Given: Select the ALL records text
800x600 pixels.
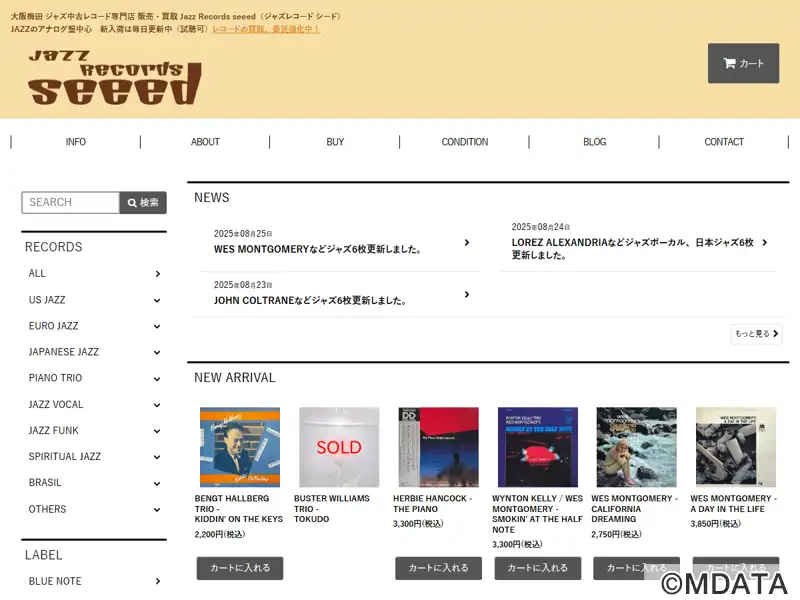Looking at the screenshot, I should tap(37, 273).
